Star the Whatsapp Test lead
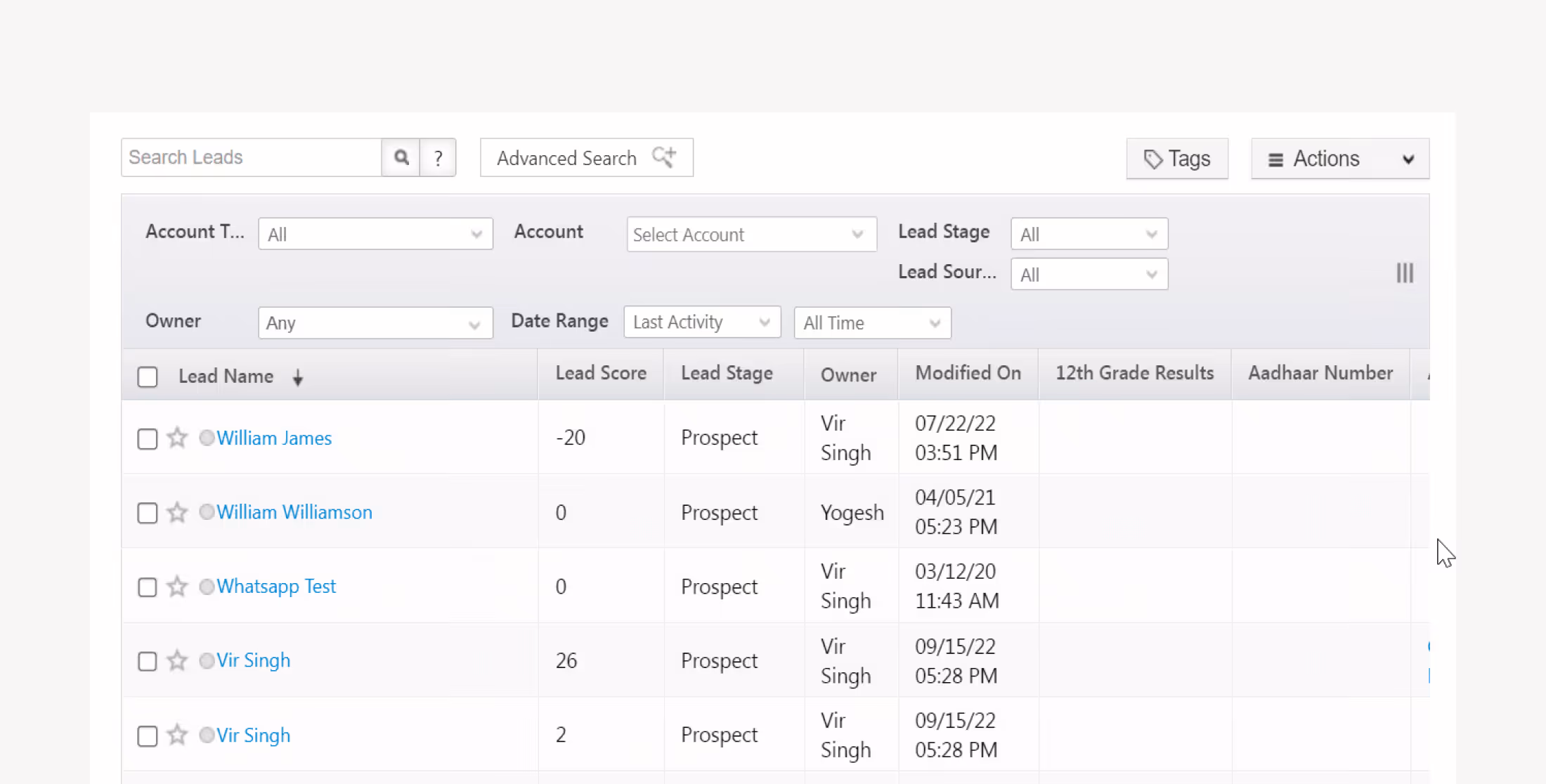The height and width of the screenshot is (784, 1546). (x=177, y=586)
